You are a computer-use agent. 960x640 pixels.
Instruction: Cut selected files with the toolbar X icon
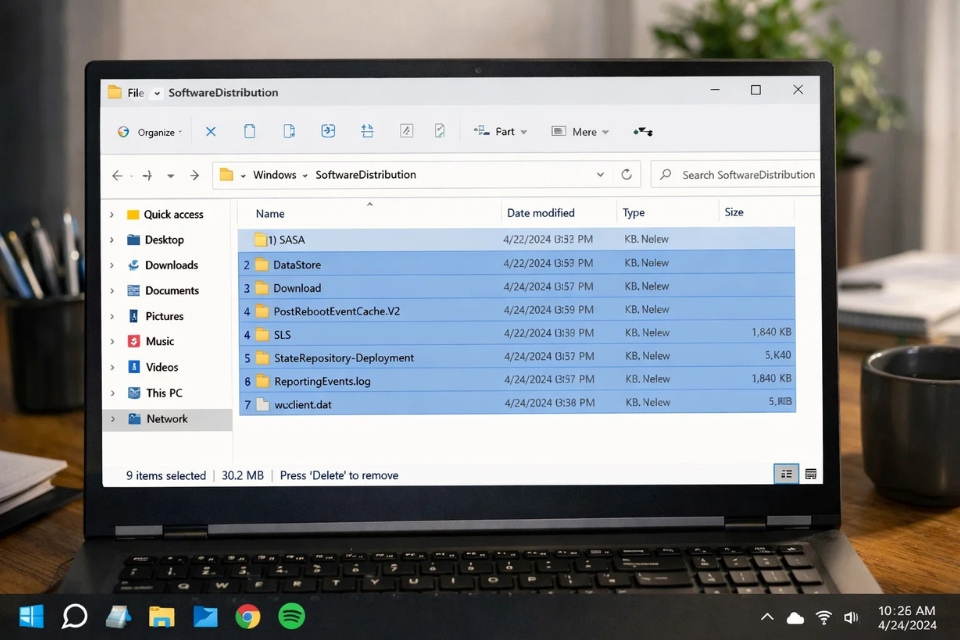pos(211,131)
